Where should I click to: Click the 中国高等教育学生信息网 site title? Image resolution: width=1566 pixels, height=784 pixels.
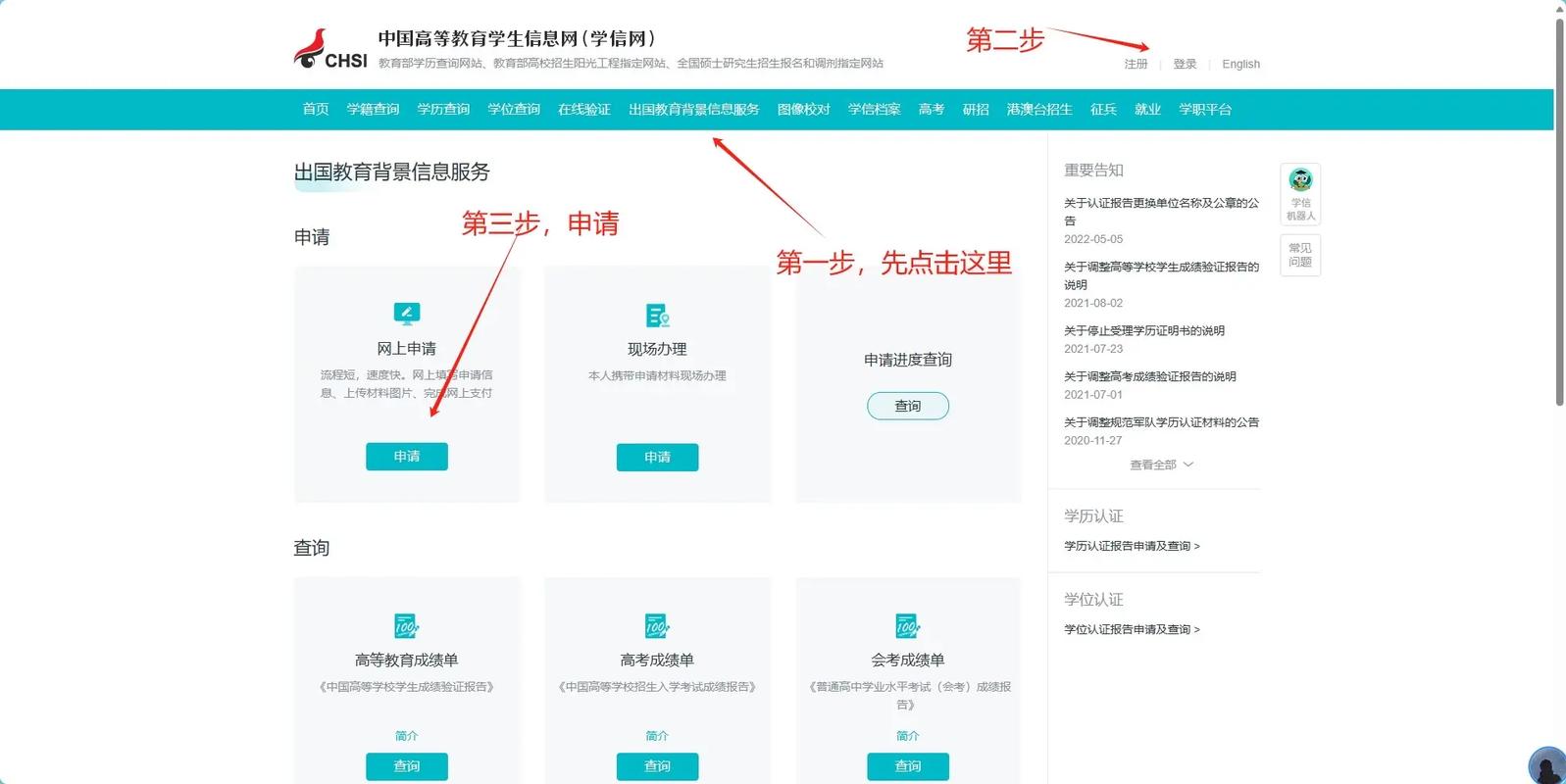517,39
